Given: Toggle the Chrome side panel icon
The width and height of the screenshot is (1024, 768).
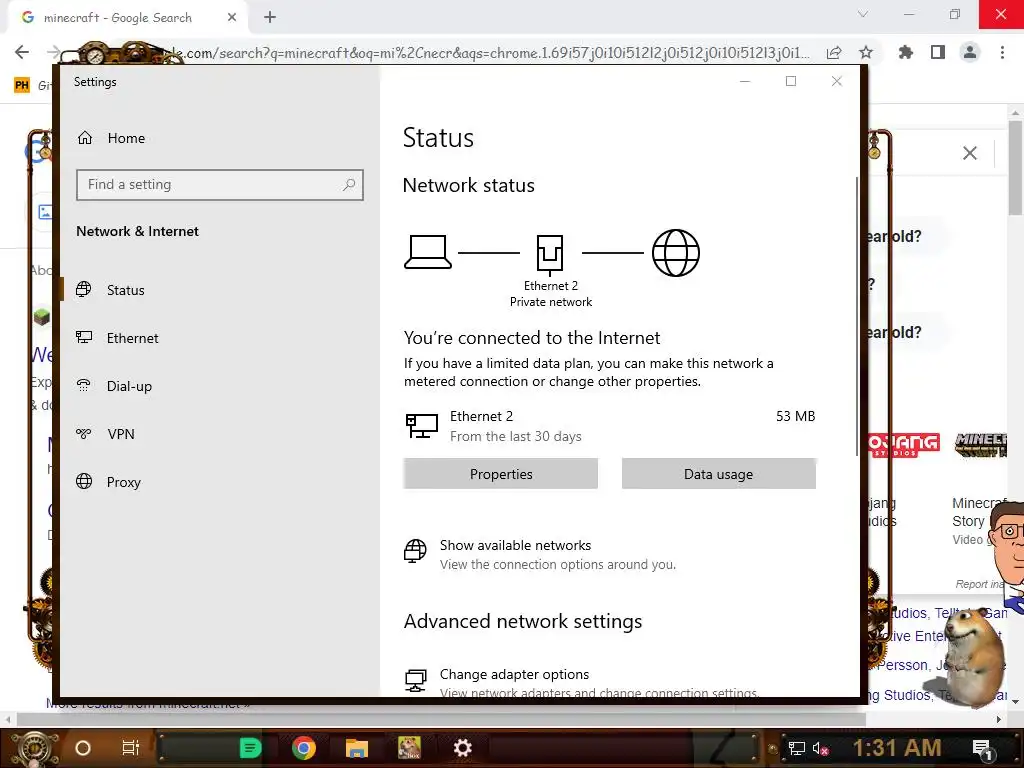Looking at the screenshot, I should [938, 52].
